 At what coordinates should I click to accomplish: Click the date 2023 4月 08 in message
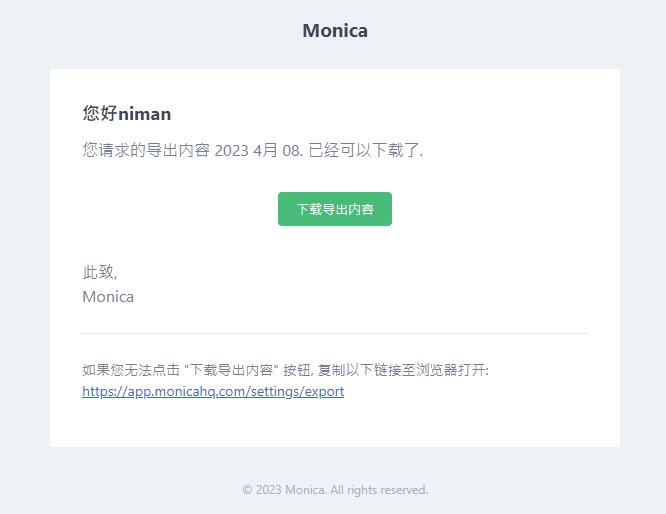[258, 150]
